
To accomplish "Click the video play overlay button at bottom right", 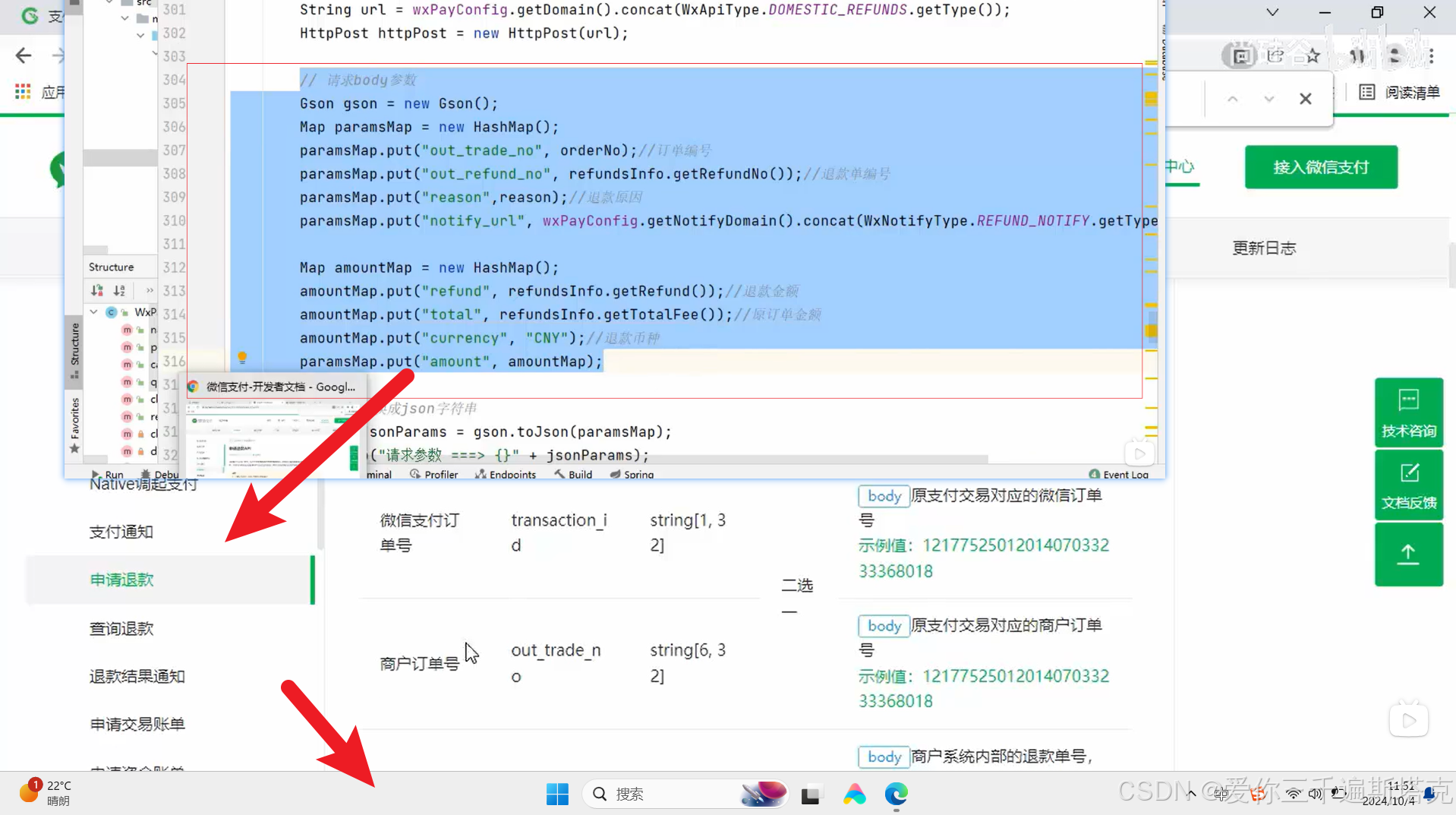I will click(x=1409, y=720).
